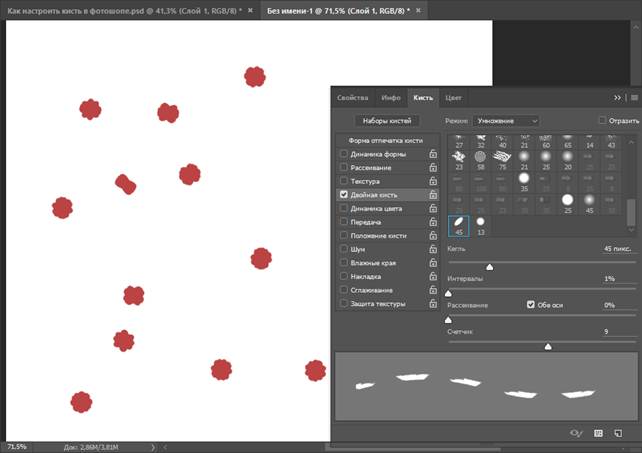Click the Интервалы value field 1%
The width and height of the screenshot is (642, 453).
pos(617,279)
